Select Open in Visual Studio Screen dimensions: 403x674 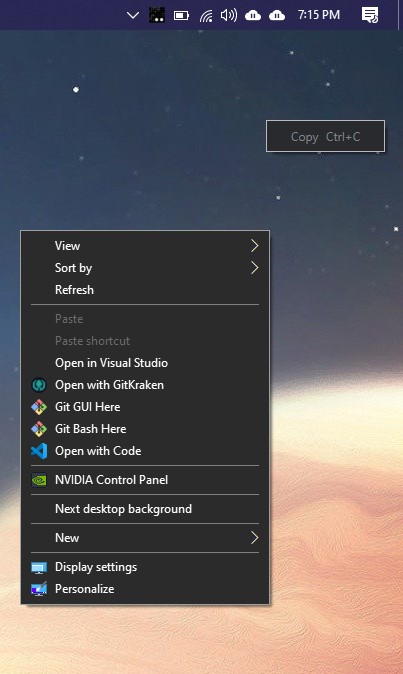tap(145, 363)
